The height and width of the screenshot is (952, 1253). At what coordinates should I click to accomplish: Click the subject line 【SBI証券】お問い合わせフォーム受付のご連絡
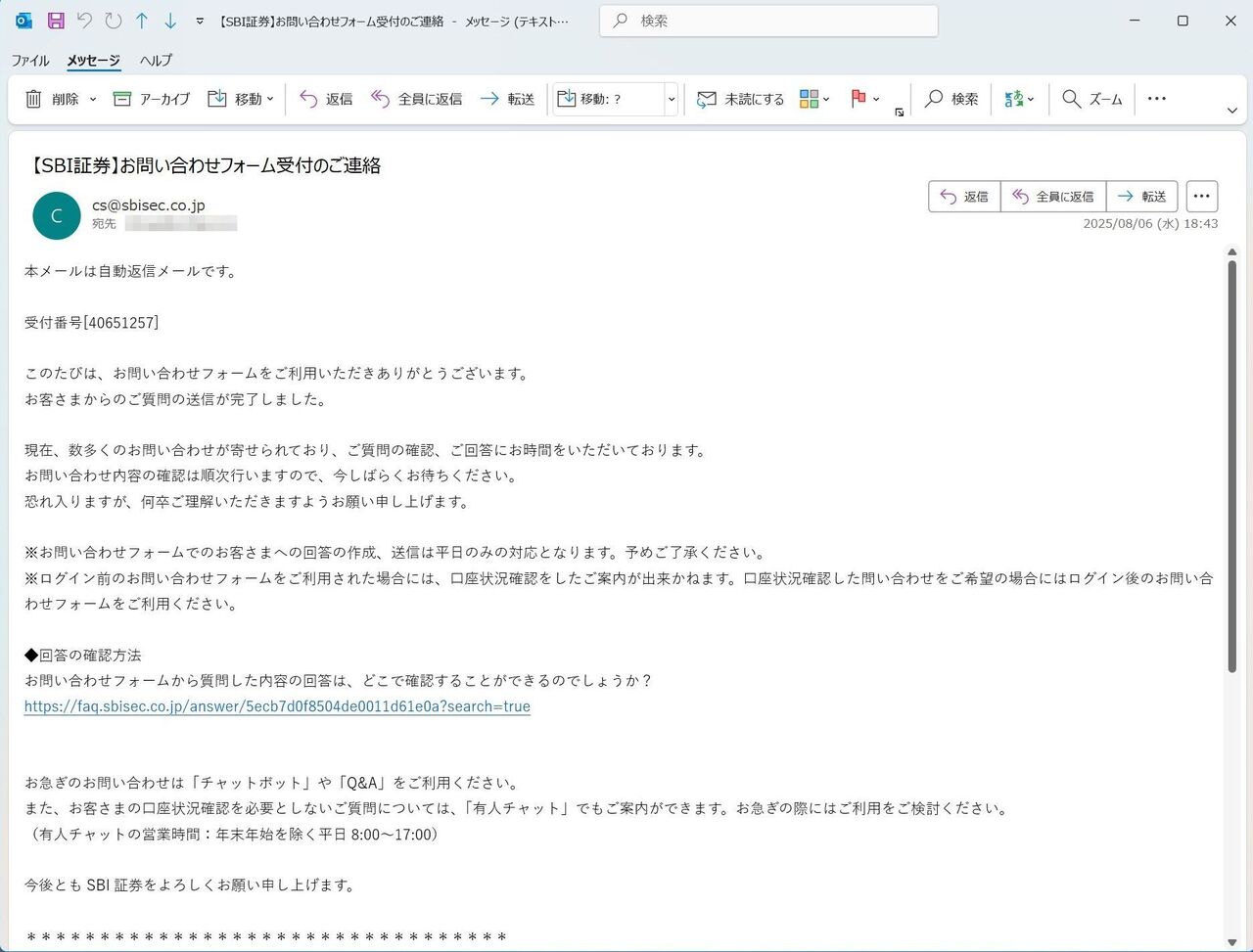point(206,165)
